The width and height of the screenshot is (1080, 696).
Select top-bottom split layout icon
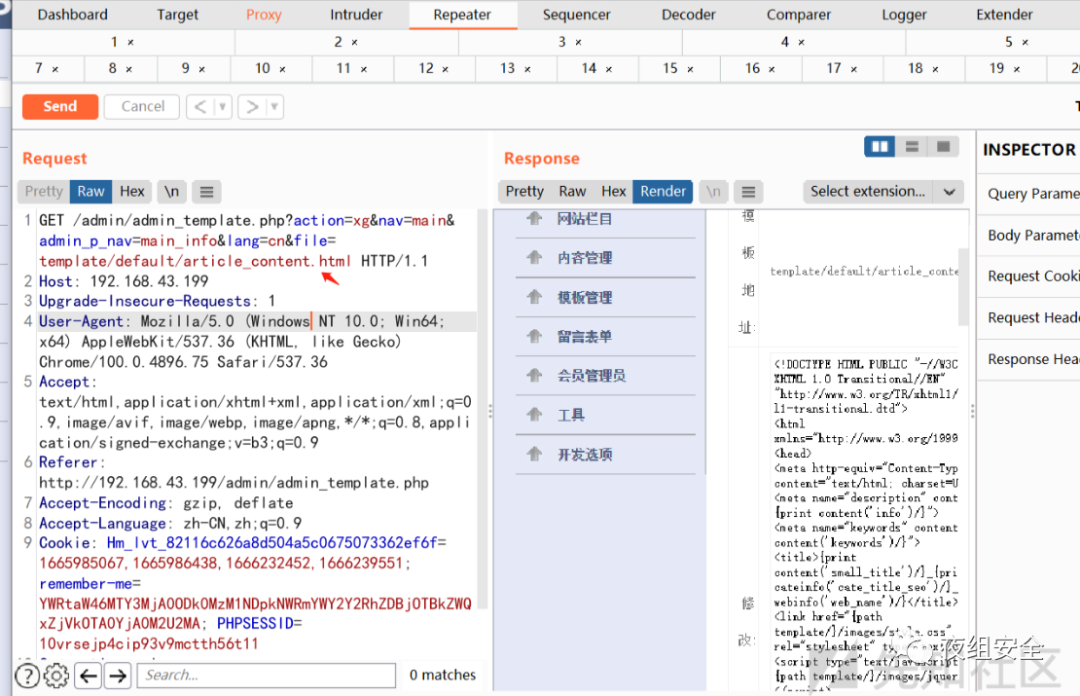click(x=912, y=147)
